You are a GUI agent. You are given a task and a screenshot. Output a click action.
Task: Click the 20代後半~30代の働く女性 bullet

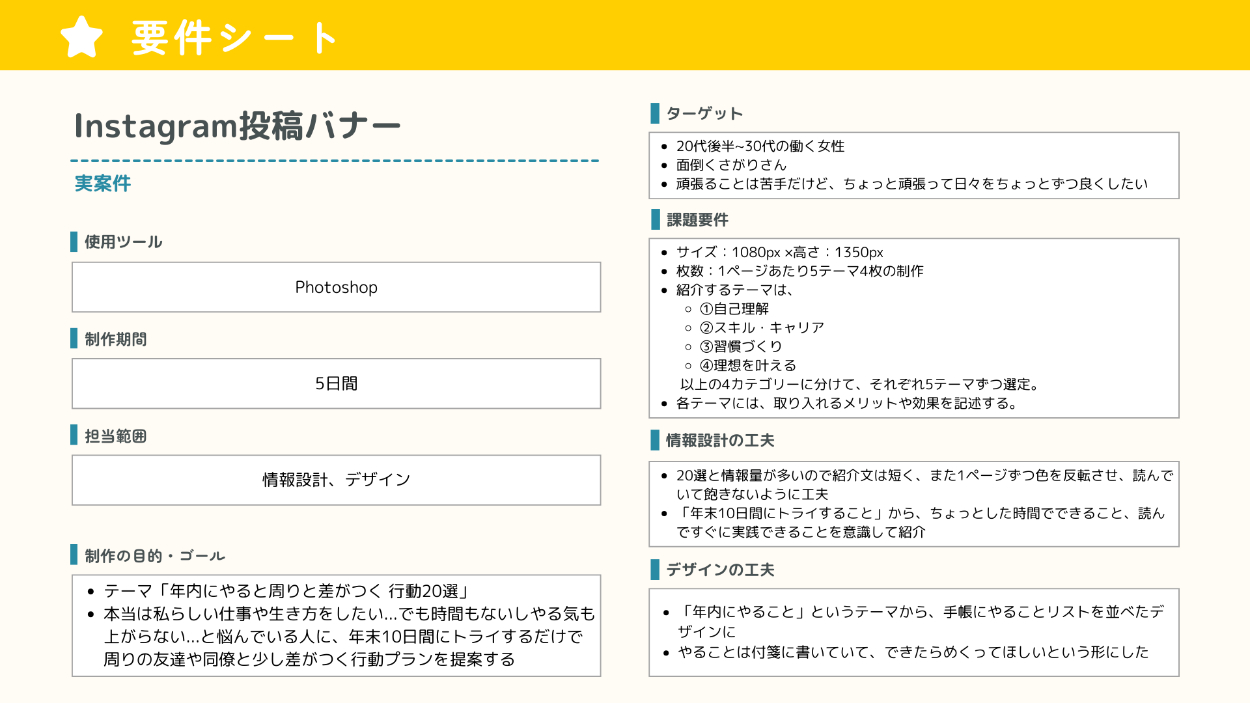[x=760, y=146]
